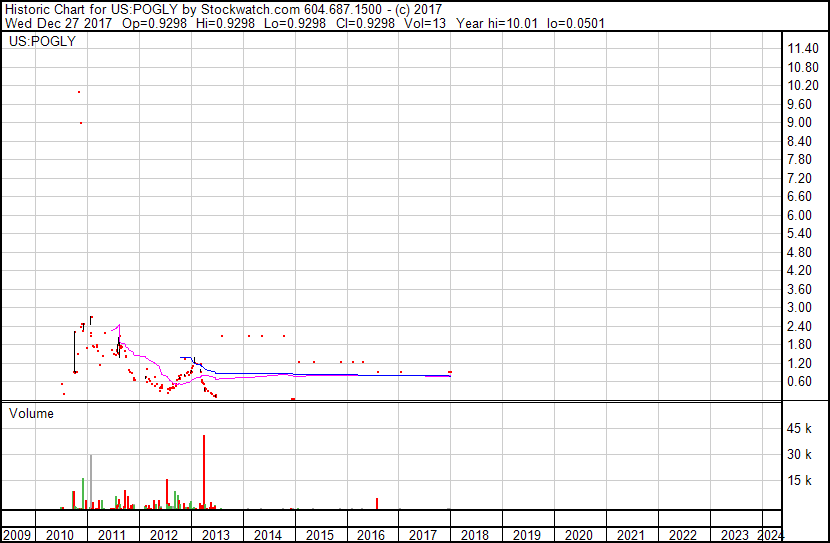Click the tallest red volume bar in 2013
The image size is (830, 543).
coord(204,472)
